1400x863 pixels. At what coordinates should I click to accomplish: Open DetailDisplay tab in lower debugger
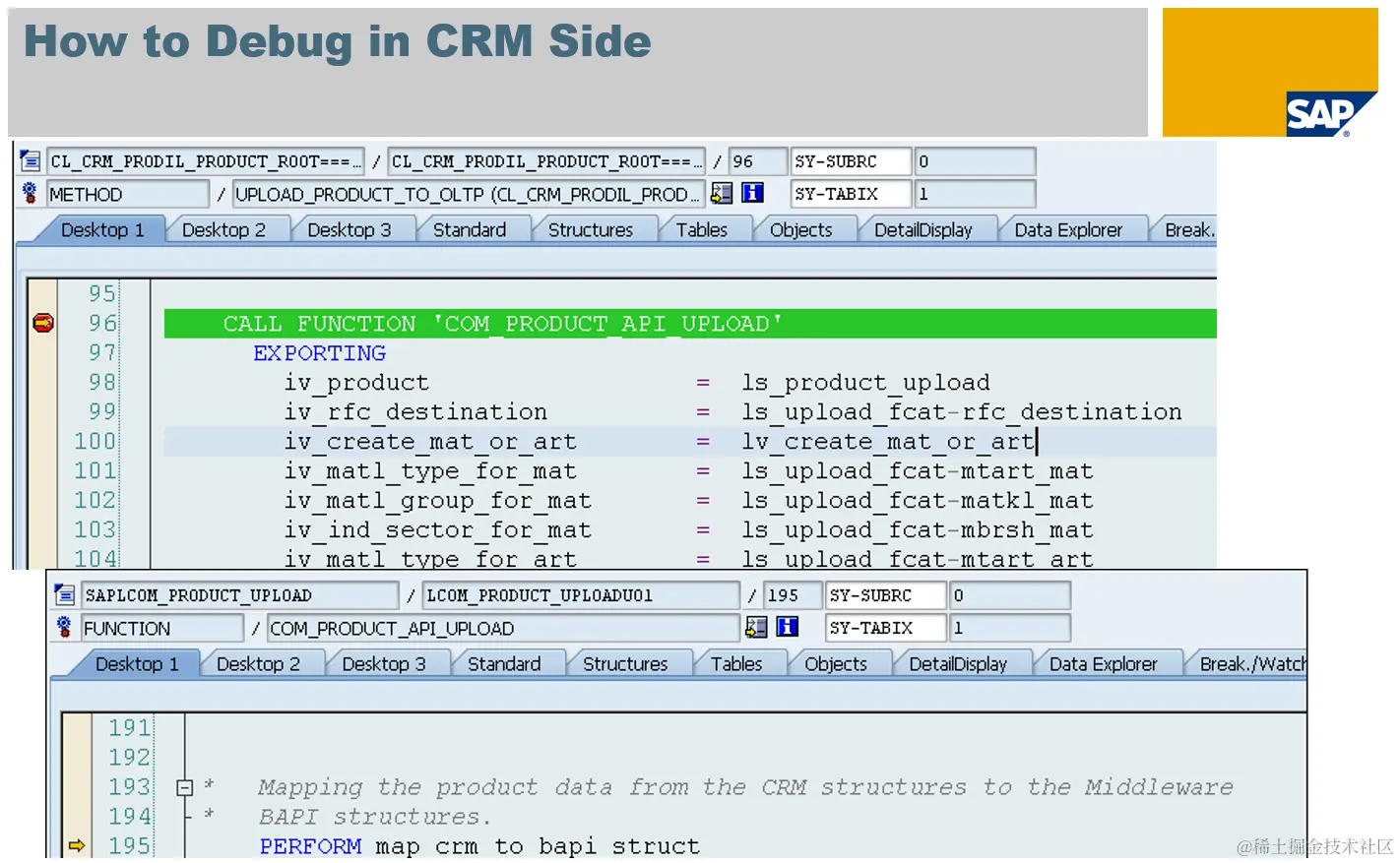957,664
